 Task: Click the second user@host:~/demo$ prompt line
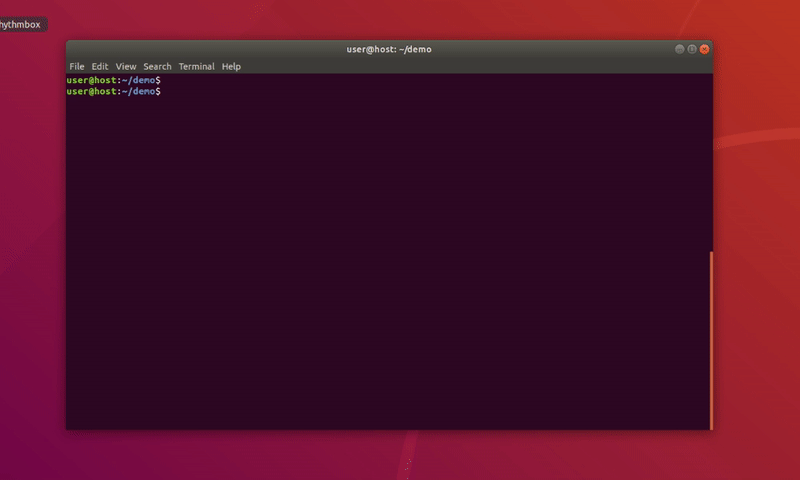(x=113, y=91)
